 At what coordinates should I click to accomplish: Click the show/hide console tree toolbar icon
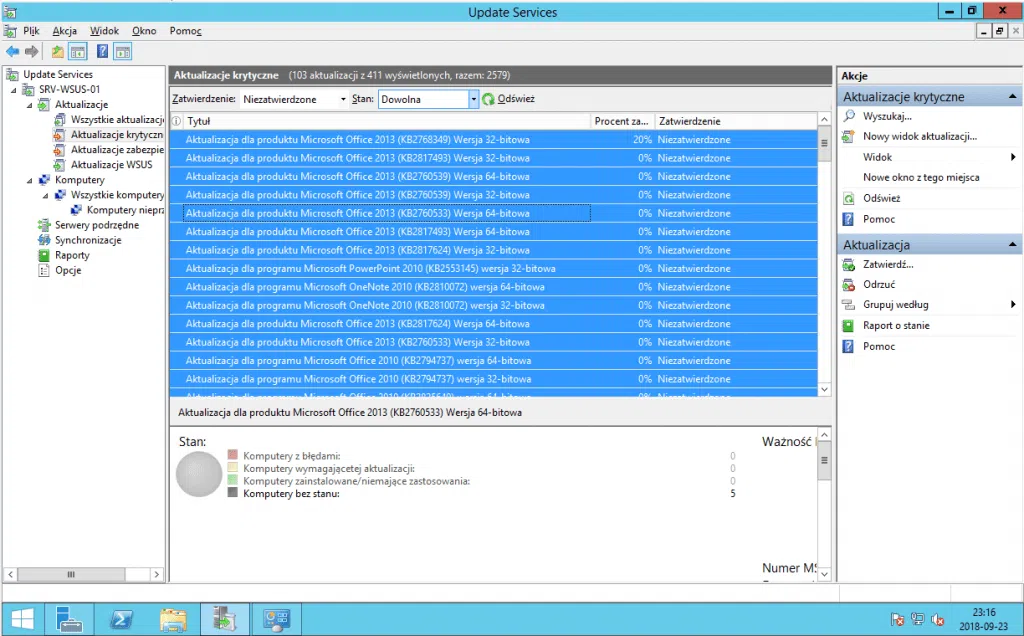click(x=78, y=51)
